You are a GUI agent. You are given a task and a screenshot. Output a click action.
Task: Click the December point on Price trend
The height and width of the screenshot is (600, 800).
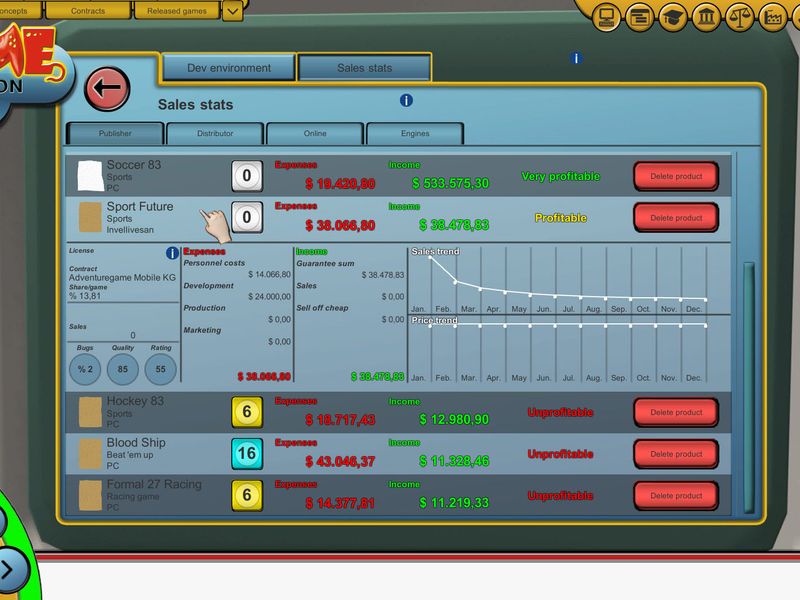[x=706, y=325]
